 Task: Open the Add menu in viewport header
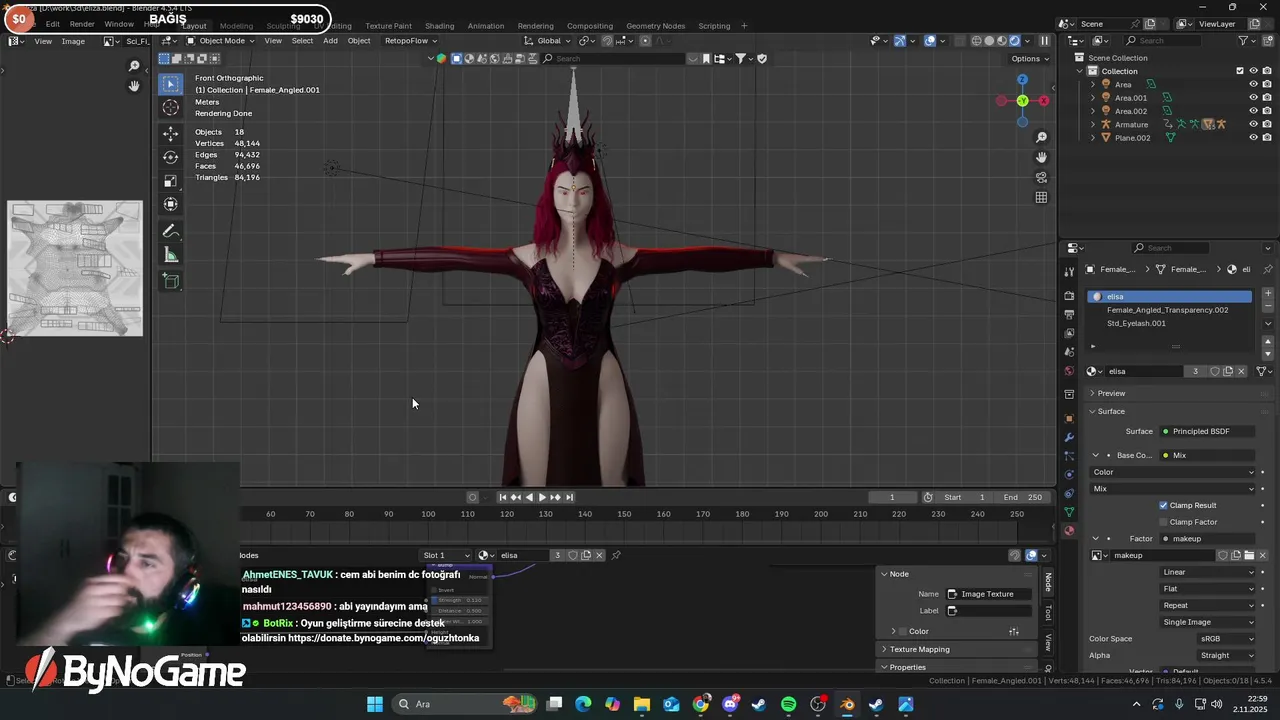click(330, 41)
